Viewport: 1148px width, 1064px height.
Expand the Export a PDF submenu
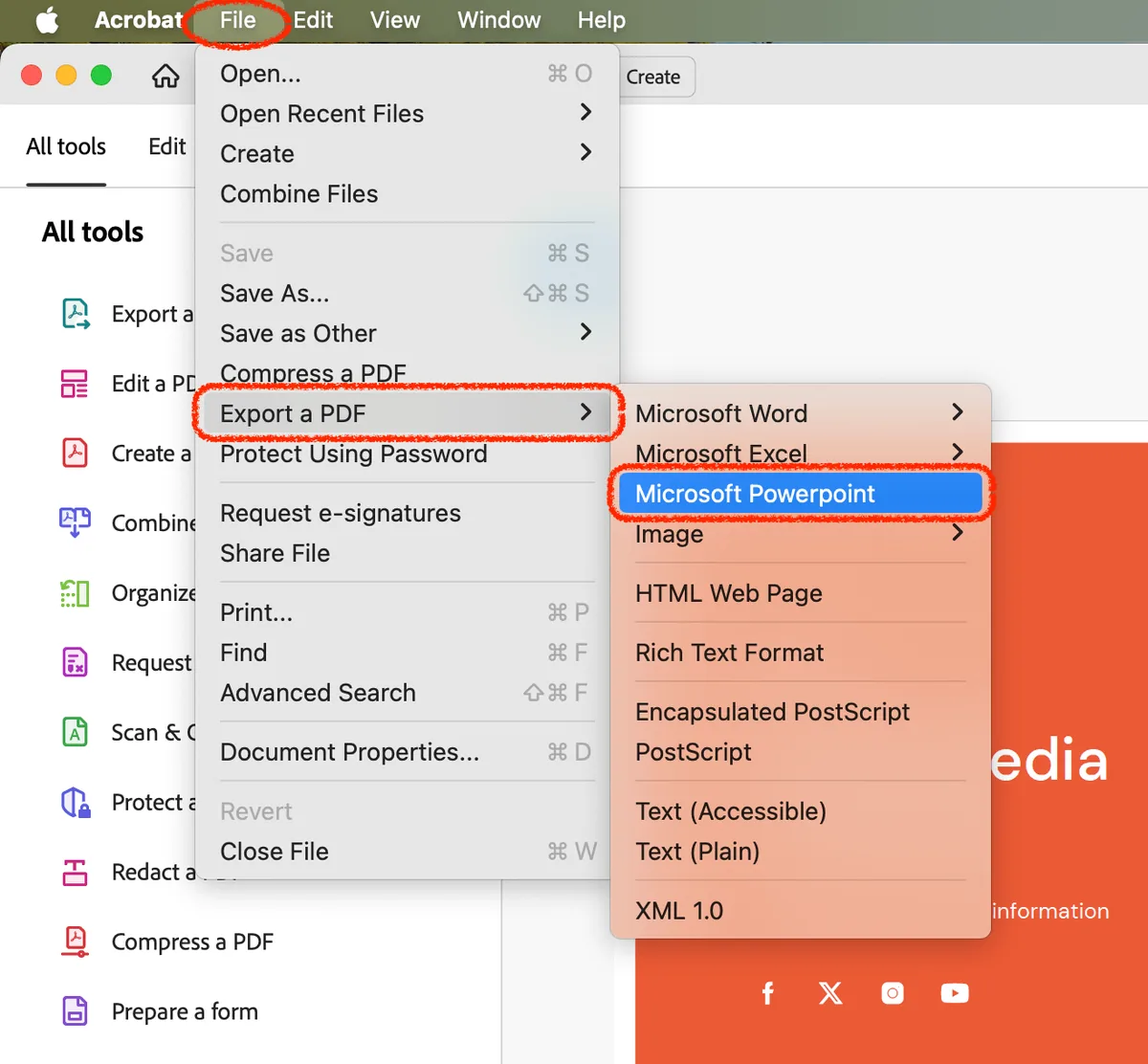[x=408, y=413]
